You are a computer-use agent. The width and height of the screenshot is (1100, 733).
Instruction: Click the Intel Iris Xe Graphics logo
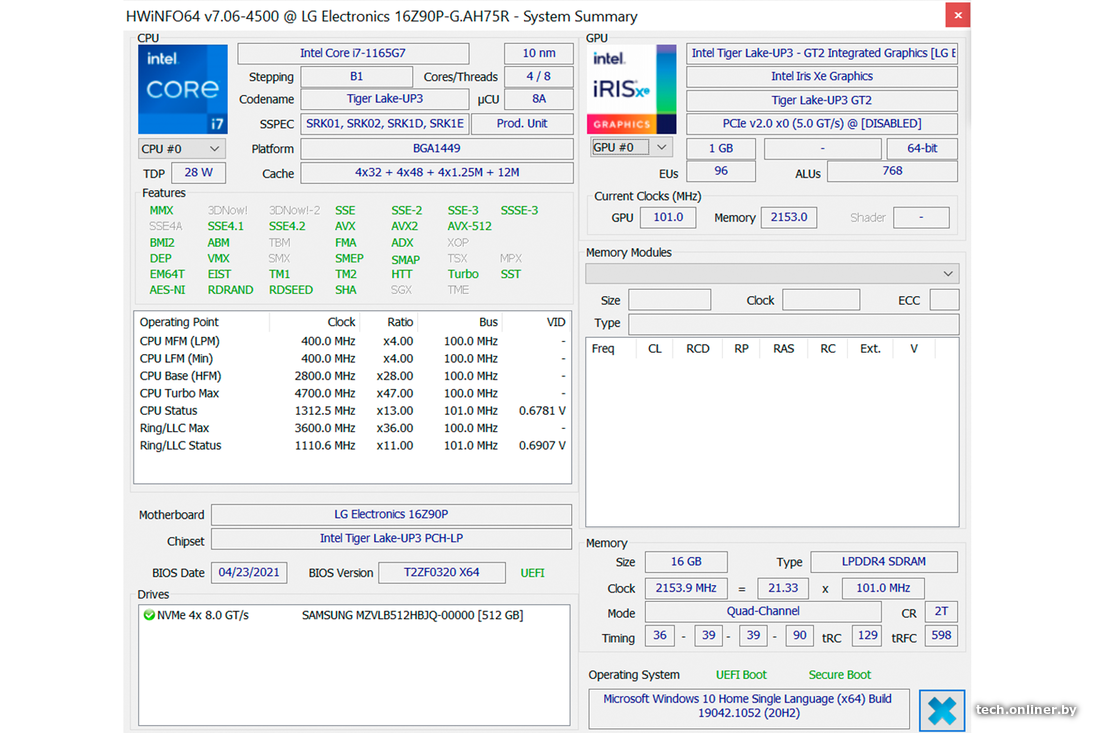click(631, 89)
